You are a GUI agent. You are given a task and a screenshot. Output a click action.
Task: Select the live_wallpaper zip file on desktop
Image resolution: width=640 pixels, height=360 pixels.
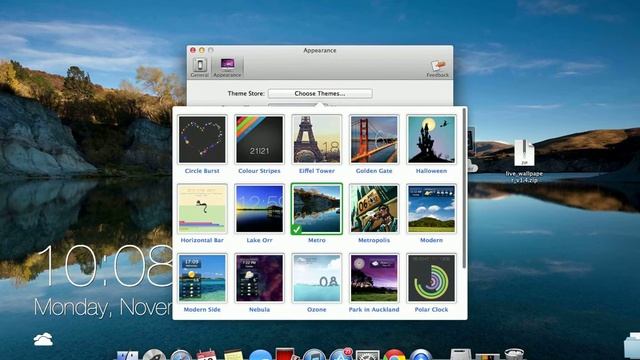[x=524, y=161]
